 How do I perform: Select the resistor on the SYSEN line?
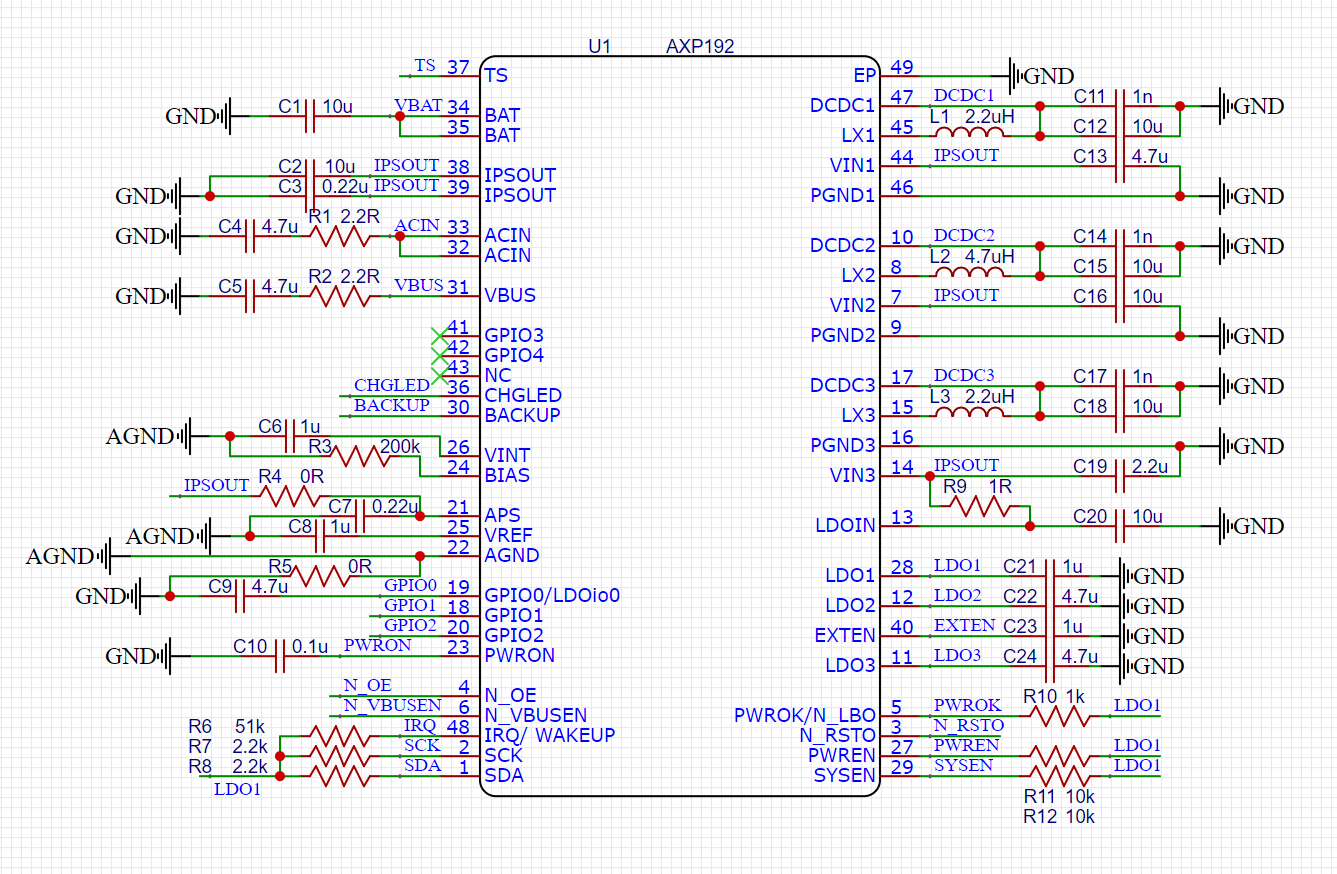point(1060,776)
